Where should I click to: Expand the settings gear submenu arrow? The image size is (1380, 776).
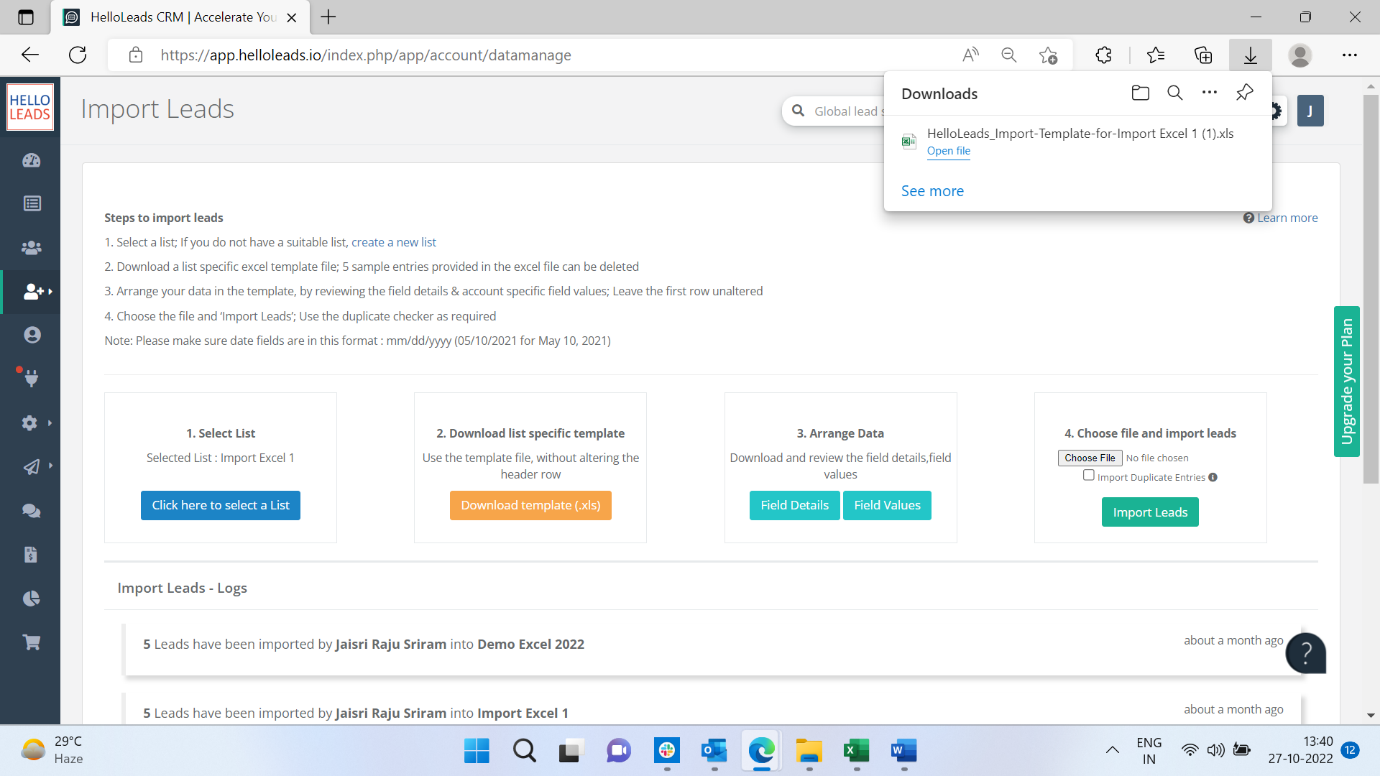coord(49,423)
